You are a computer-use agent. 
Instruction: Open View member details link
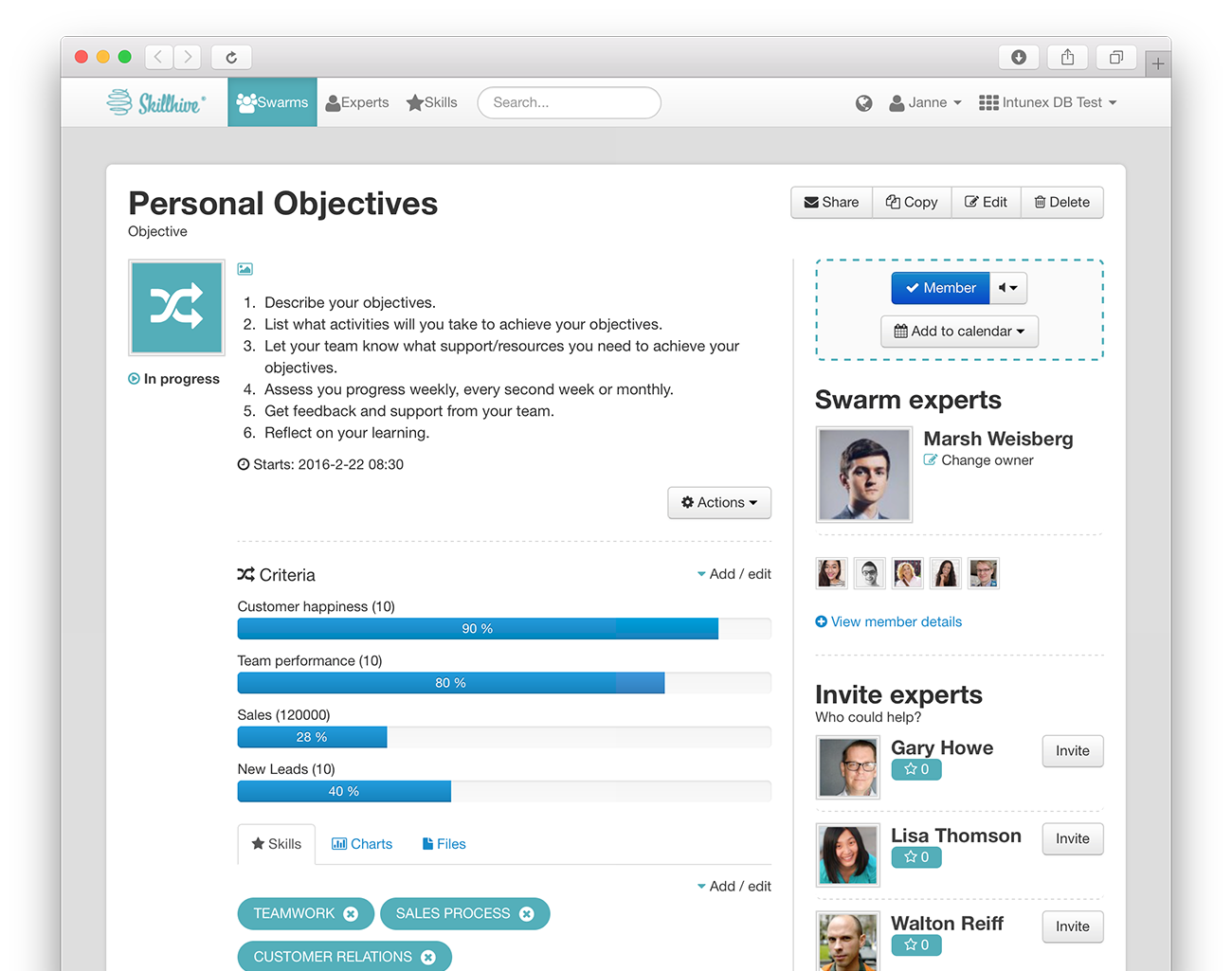tap(889, 622)
